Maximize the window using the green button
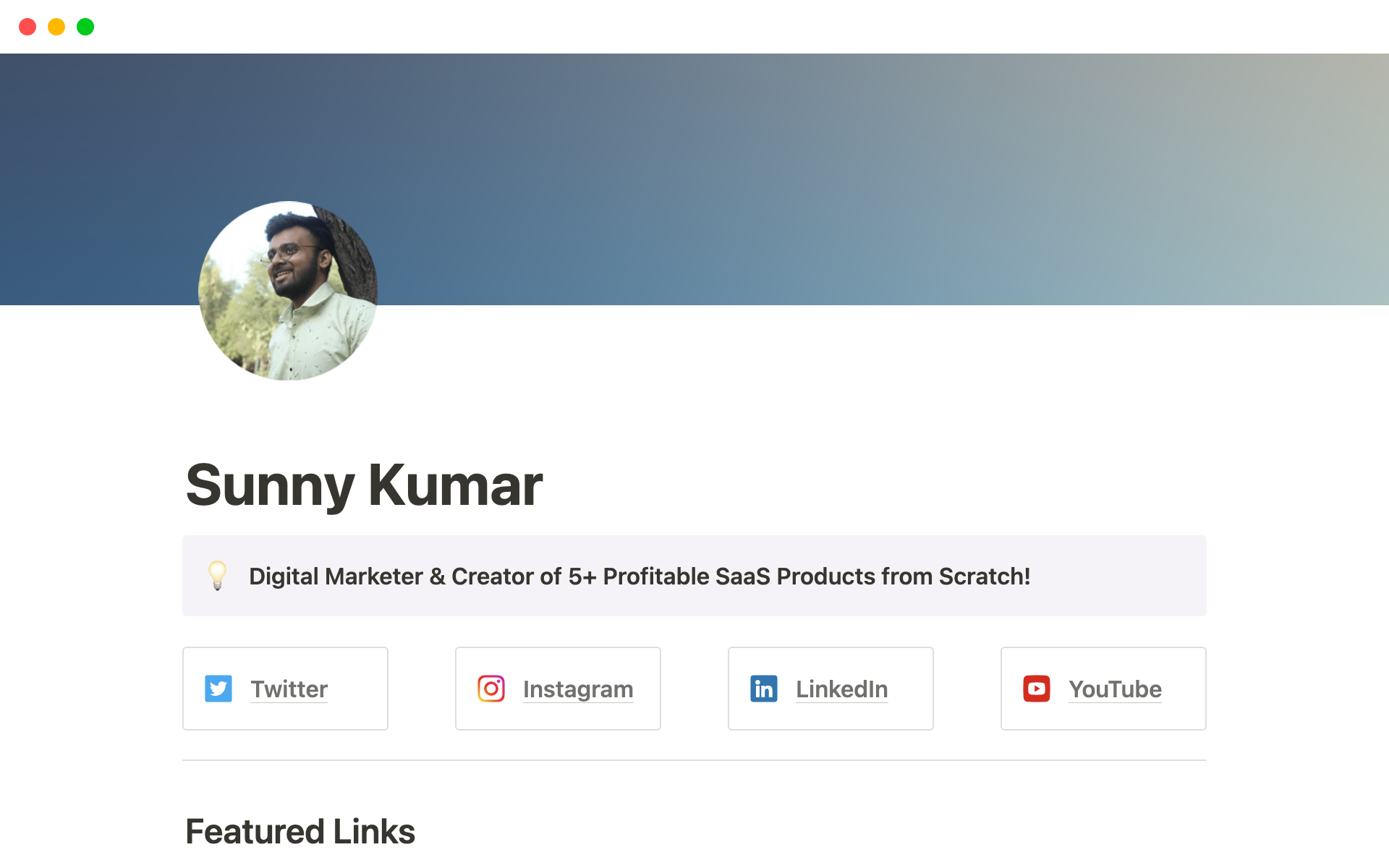Screen dimensions: 1389x868 click(85, 27)
